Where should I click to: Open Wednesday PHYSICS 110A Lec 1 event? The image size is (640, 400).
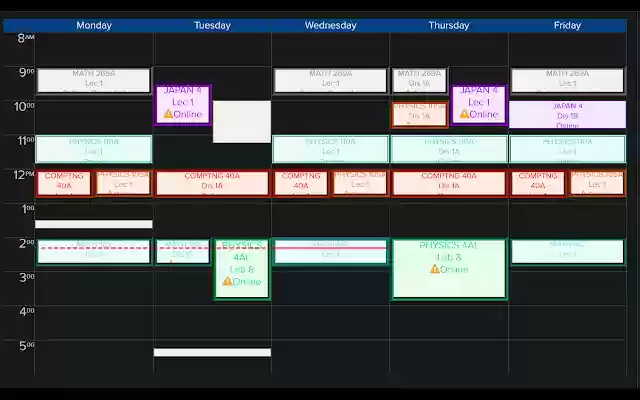click(x=331, y=149)
